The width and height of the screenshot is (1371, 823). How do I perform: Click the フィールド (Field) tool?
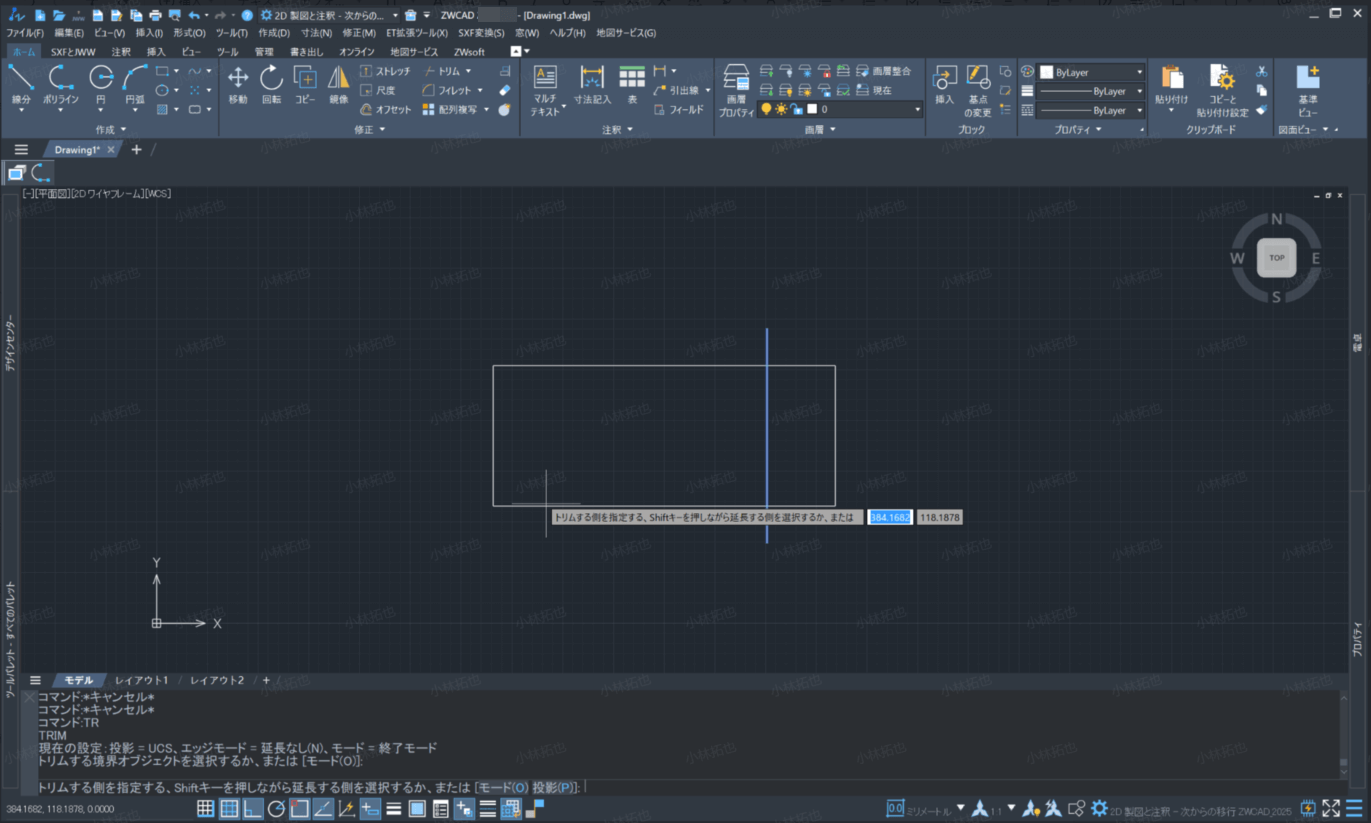click(678, 109)
